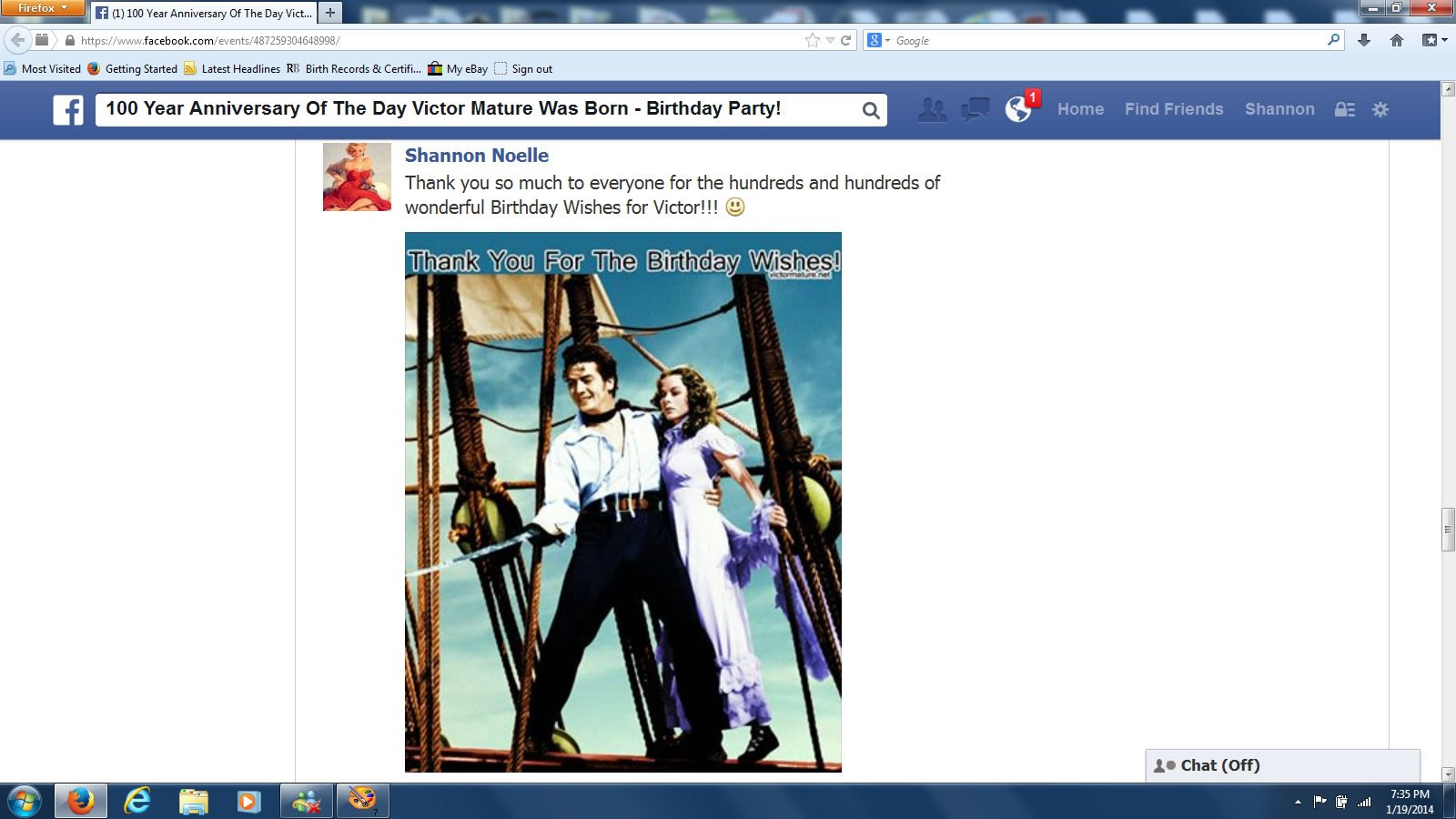The height and width of the screenshot is (819, 1456).
Task: Click the browser Back arrow button
Action: pyautogui.click(x=17, y=40)
